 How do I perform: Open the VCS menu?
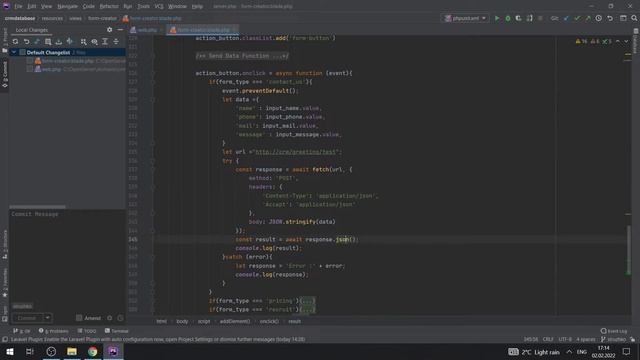pos(159,7)
